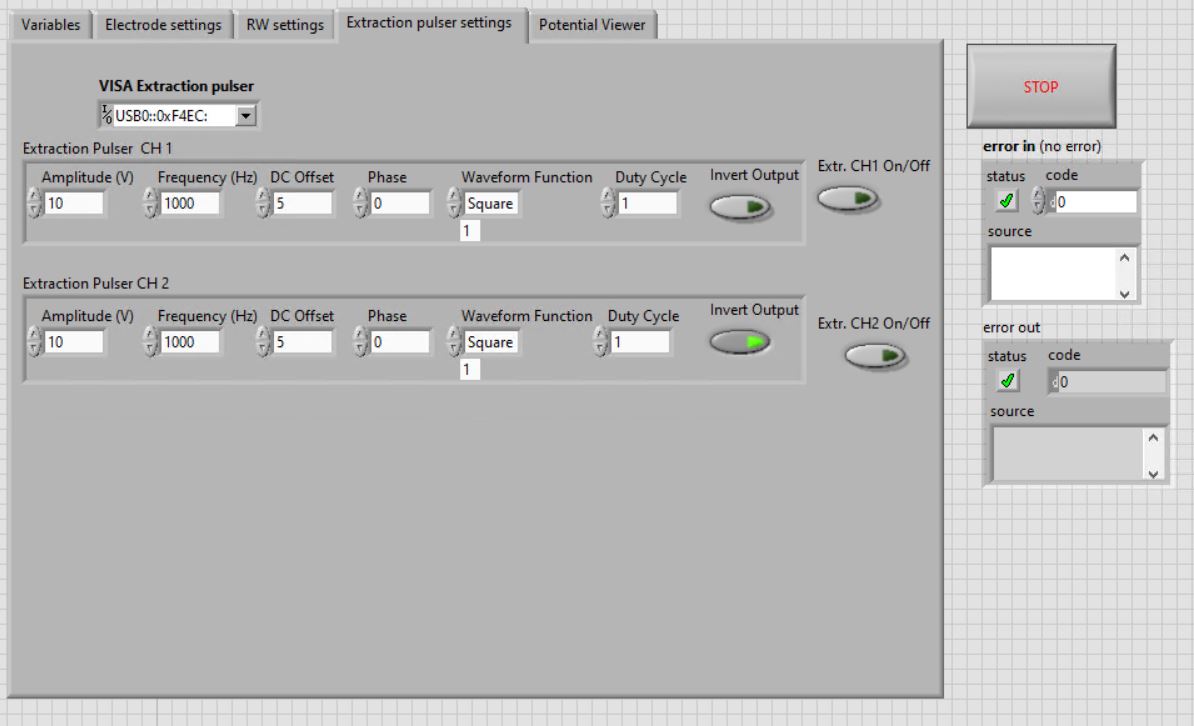Toggle CH 1 Invert Output switch
Screen dimensions: 1194x726
point(740,207)
